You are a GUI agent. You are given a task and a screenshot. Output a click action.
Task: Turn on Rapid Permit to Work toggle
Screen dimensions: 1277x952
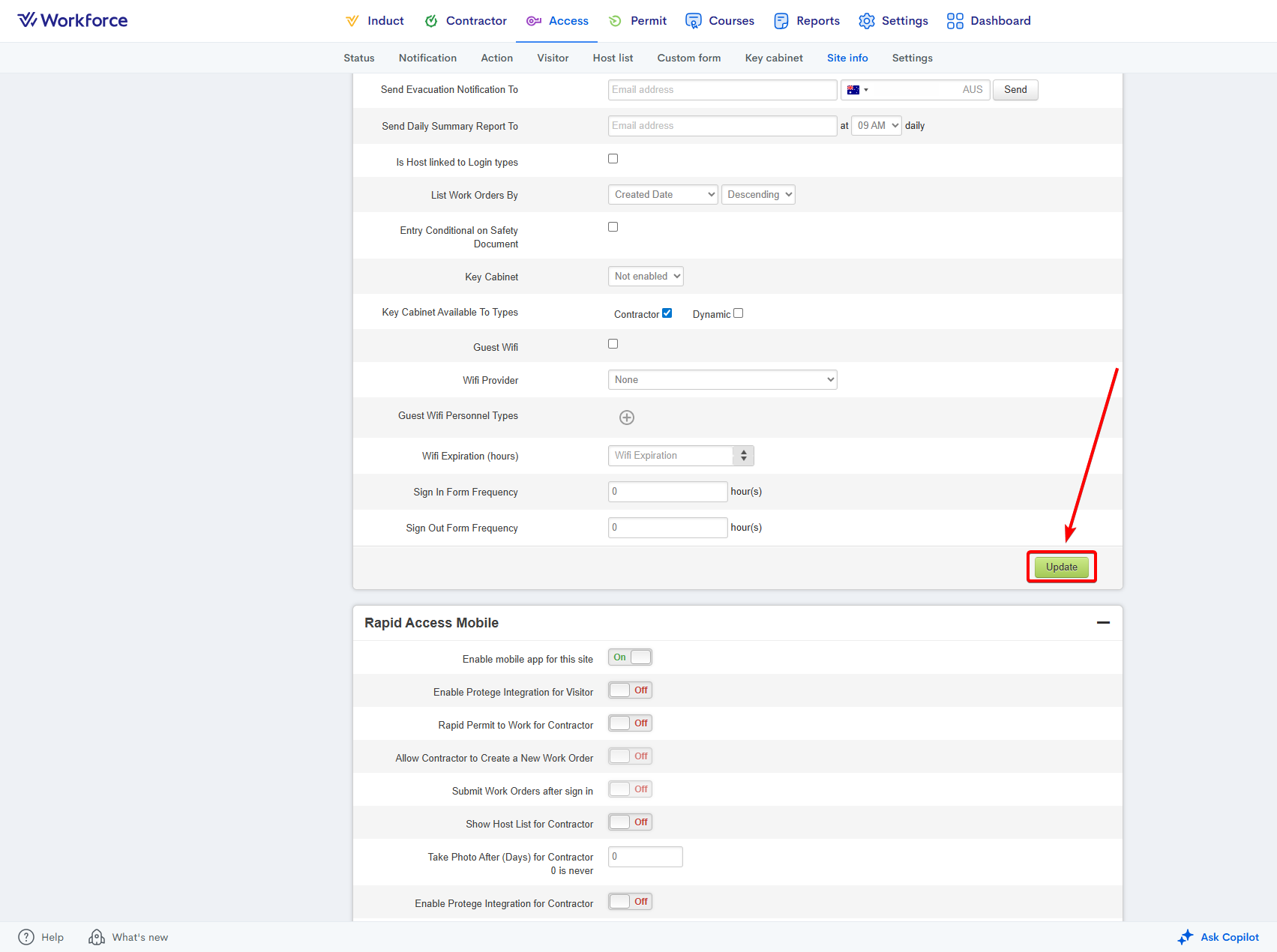coord(630,723)
